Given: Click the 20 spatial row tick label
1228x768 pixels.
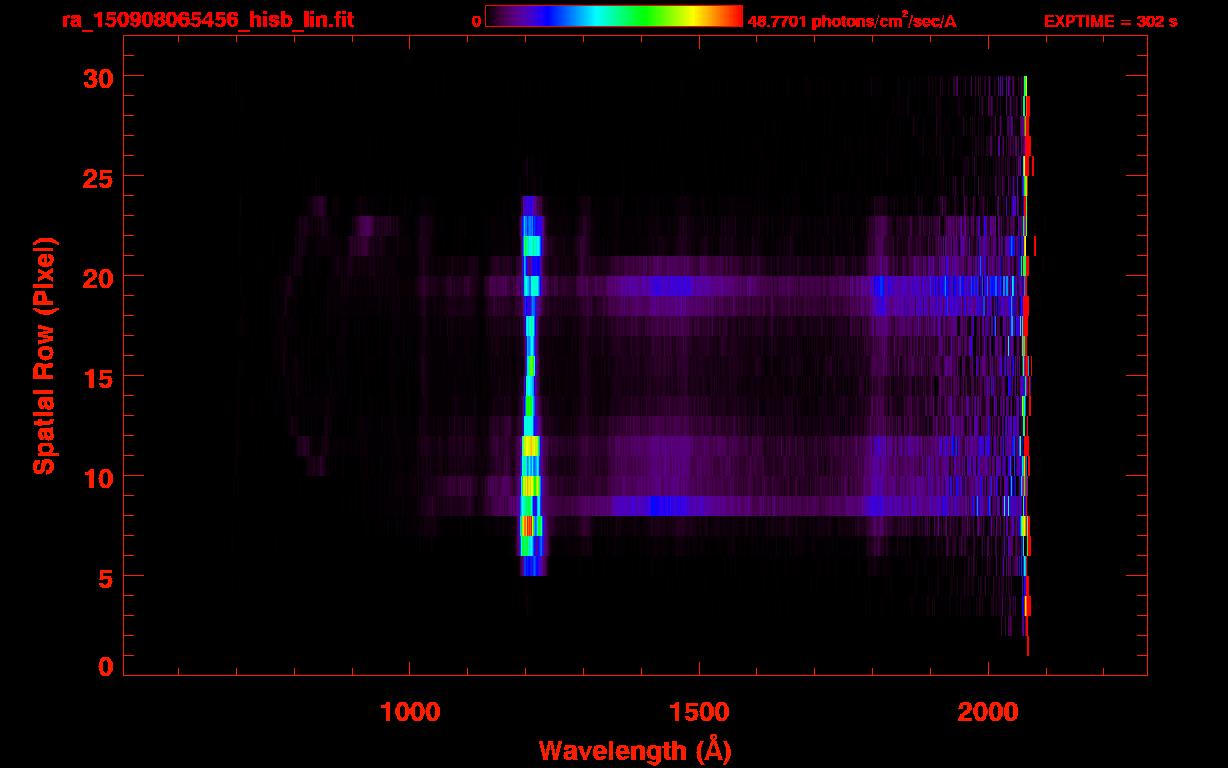Looking at the screenshot, I should point(97,277).
